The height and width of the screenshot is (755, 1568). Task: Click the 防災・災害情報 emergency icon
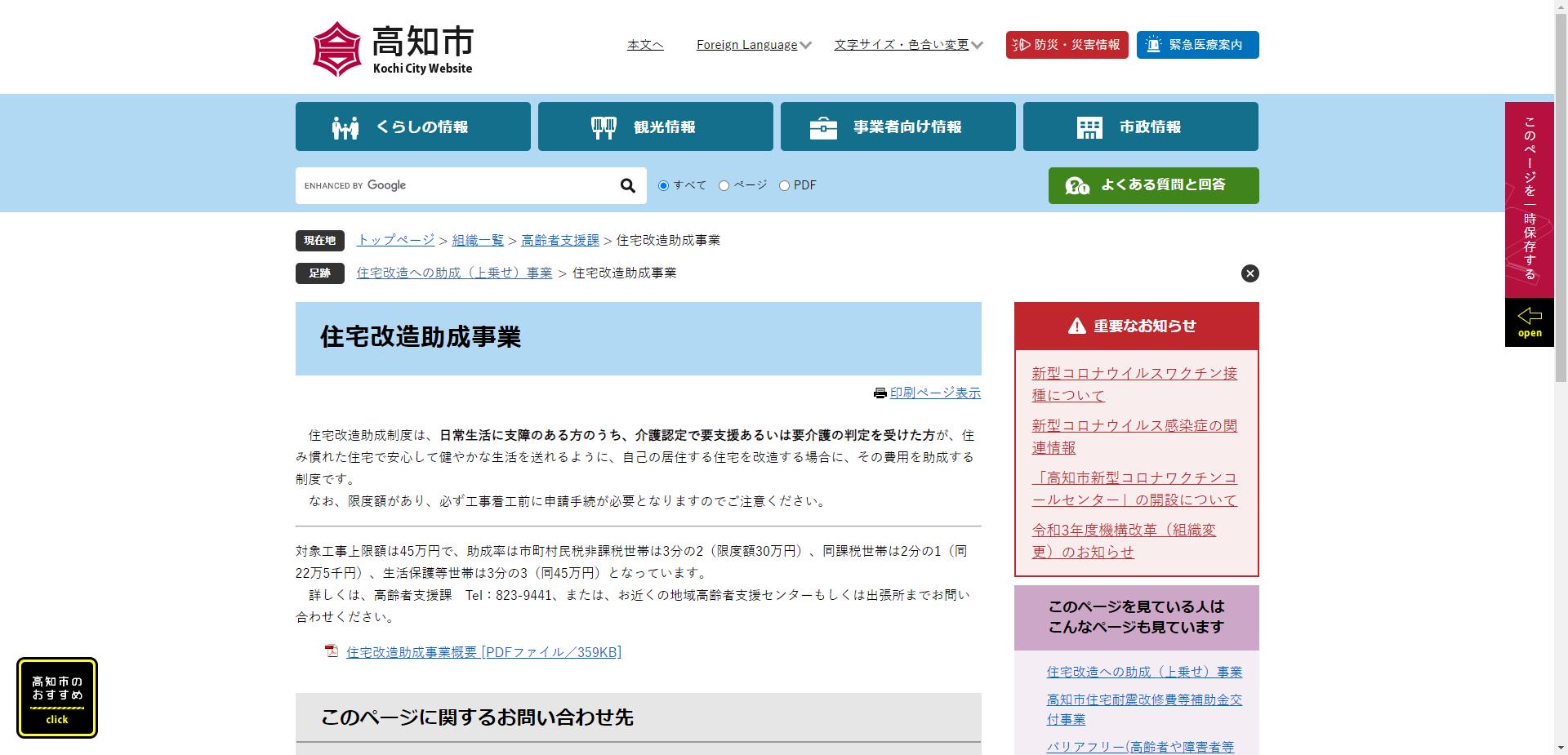[1066, 45]
